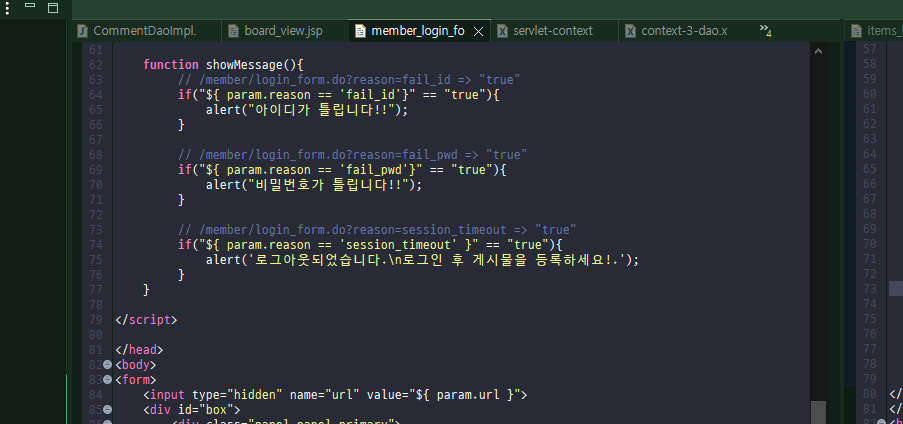The height and width of the screenshot is (424, 903).
Task: Click the JSP file icon on board_view.jsp tab
Action: pyautogui.click(x=233, y=31)
